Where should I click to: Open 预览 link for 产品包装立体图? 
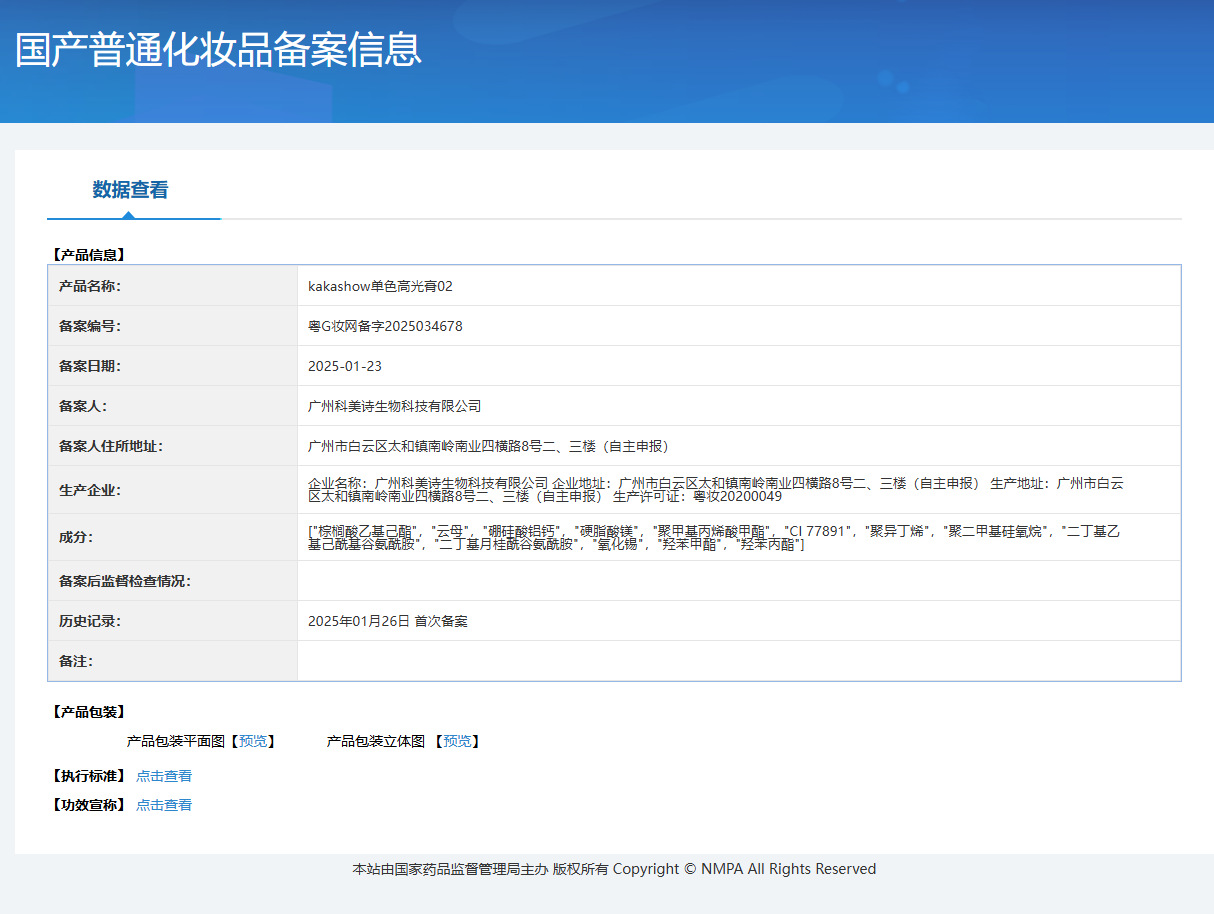(457, 741)
